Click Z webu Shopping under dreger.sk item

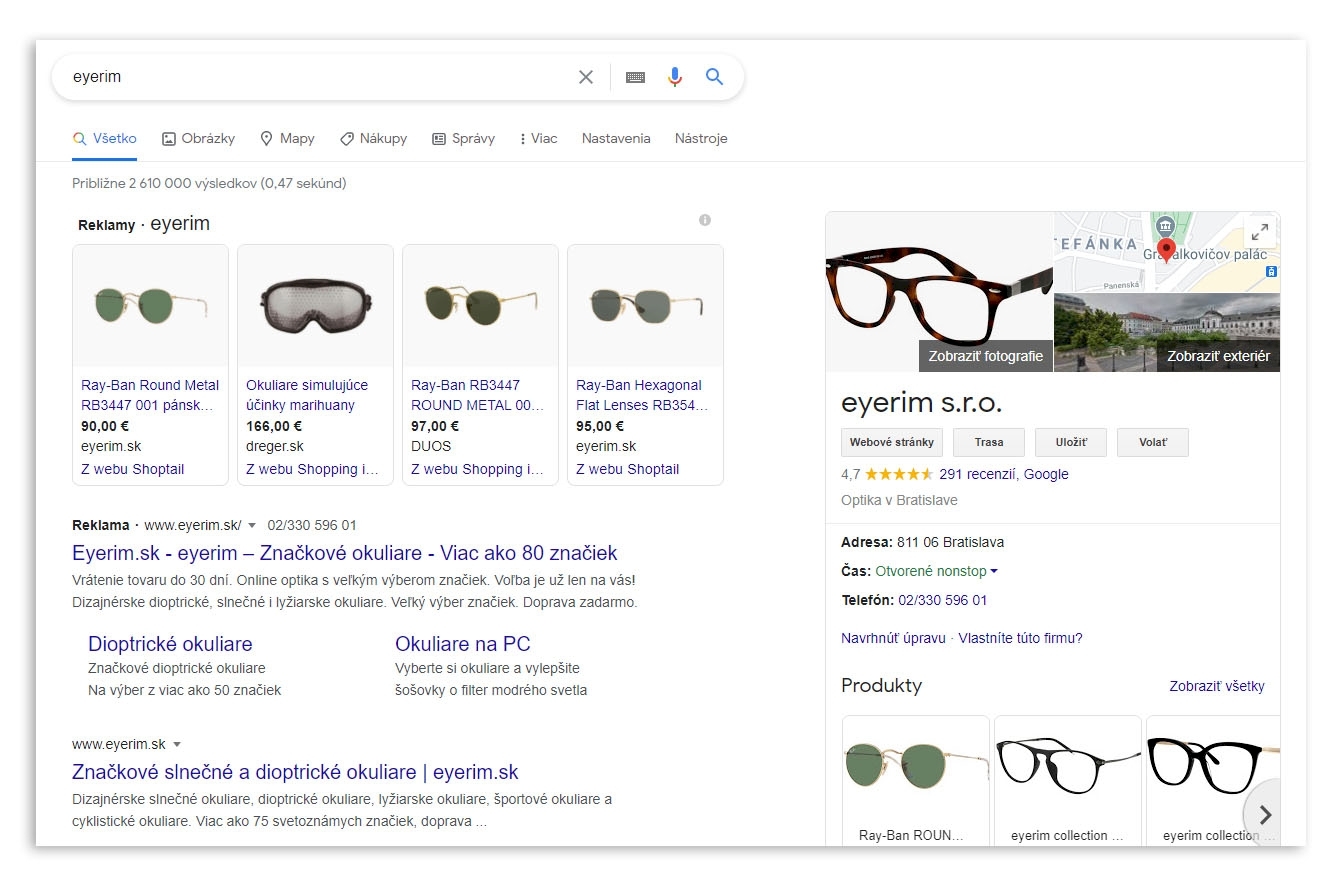pos(313,470)
